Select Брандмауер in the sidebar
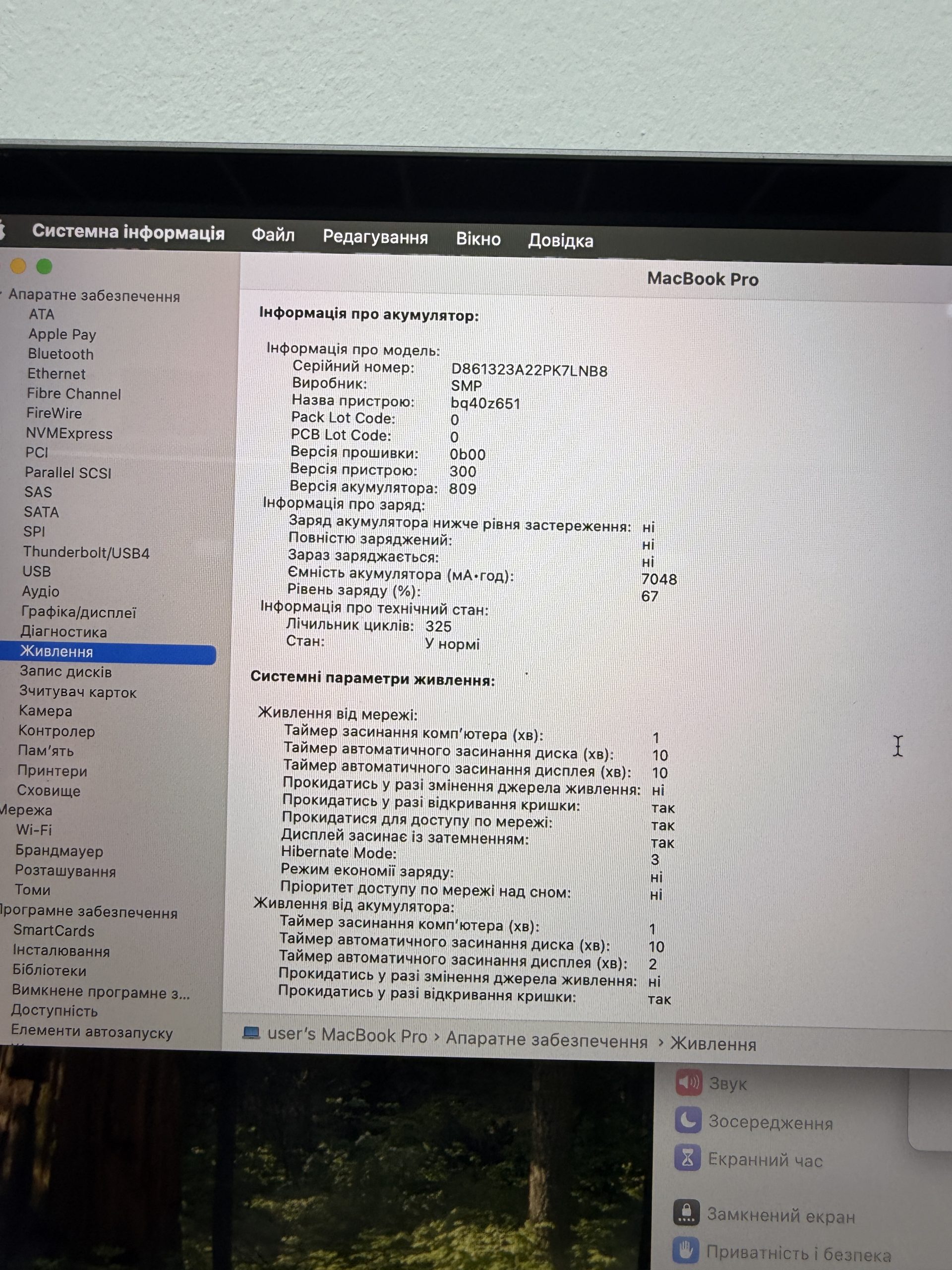 59,851
